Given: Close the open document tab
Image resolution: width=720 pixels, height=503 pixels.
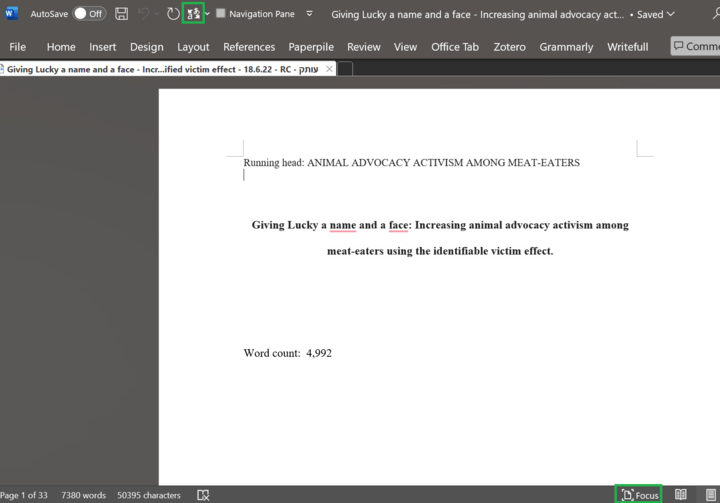Looking at the screenshot, I should (x=330, y=69).
